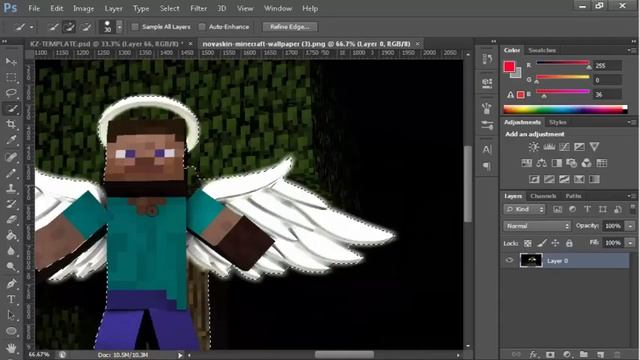
Task: Select the Horizontal Type tool
Action: (x=11, y=299)
